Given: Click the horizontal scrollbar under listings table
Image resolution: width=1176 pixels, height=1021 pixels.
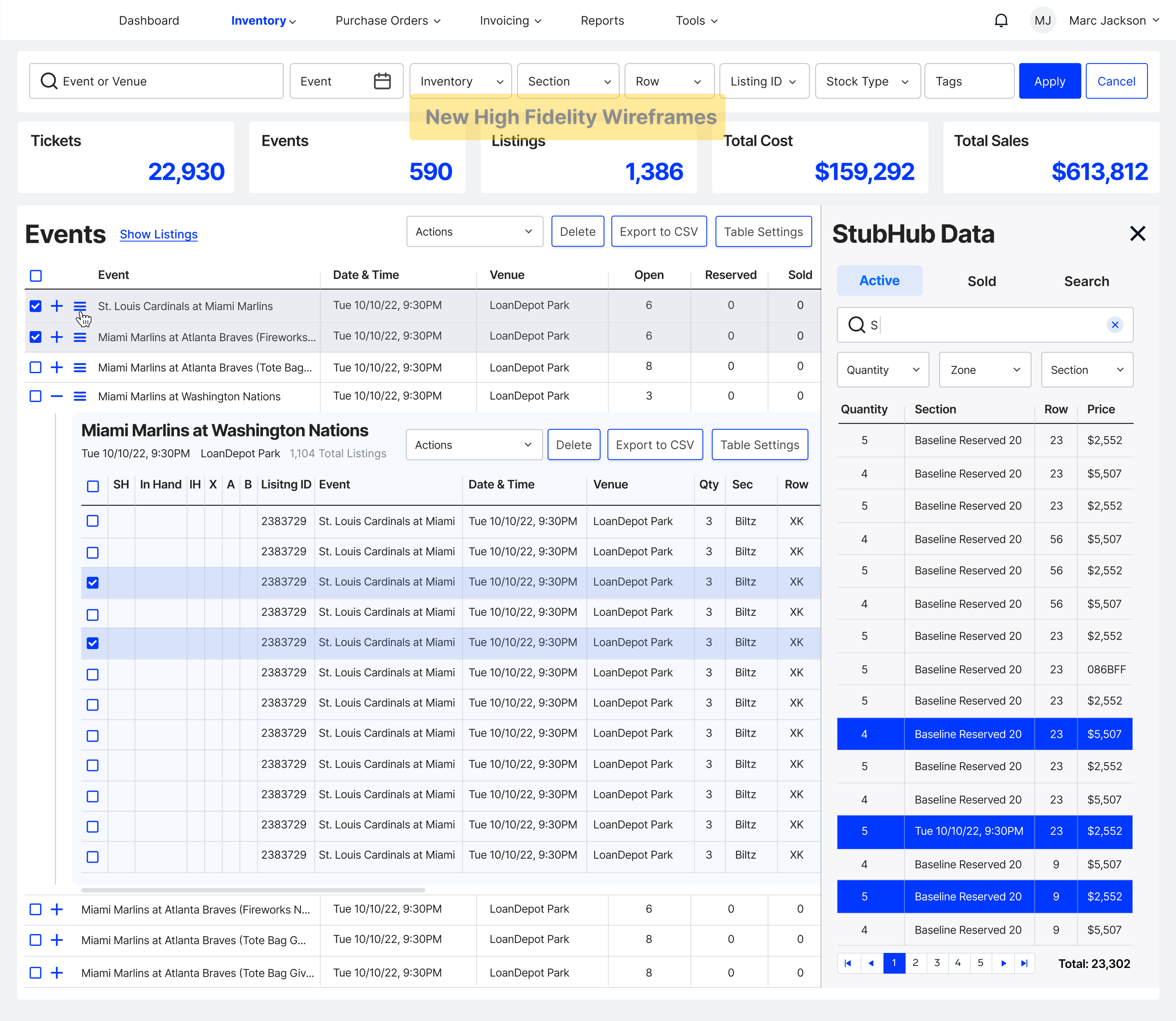Looking at the screenshot, I should point(253,889).
